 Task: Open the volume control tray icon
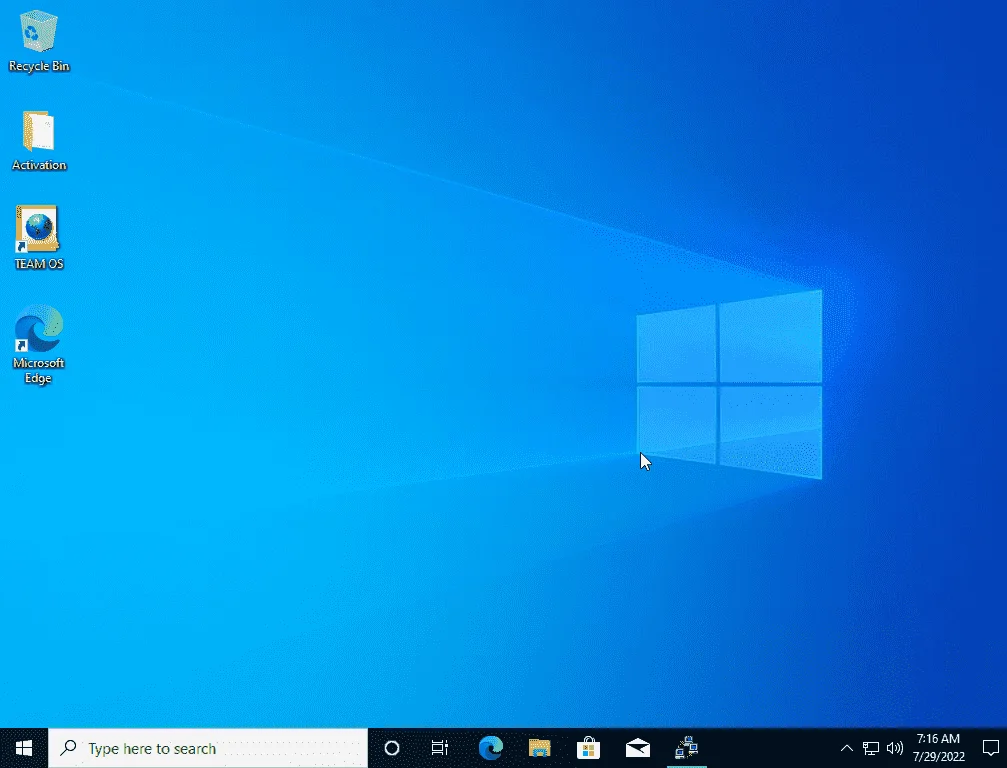tap(895, 748)
